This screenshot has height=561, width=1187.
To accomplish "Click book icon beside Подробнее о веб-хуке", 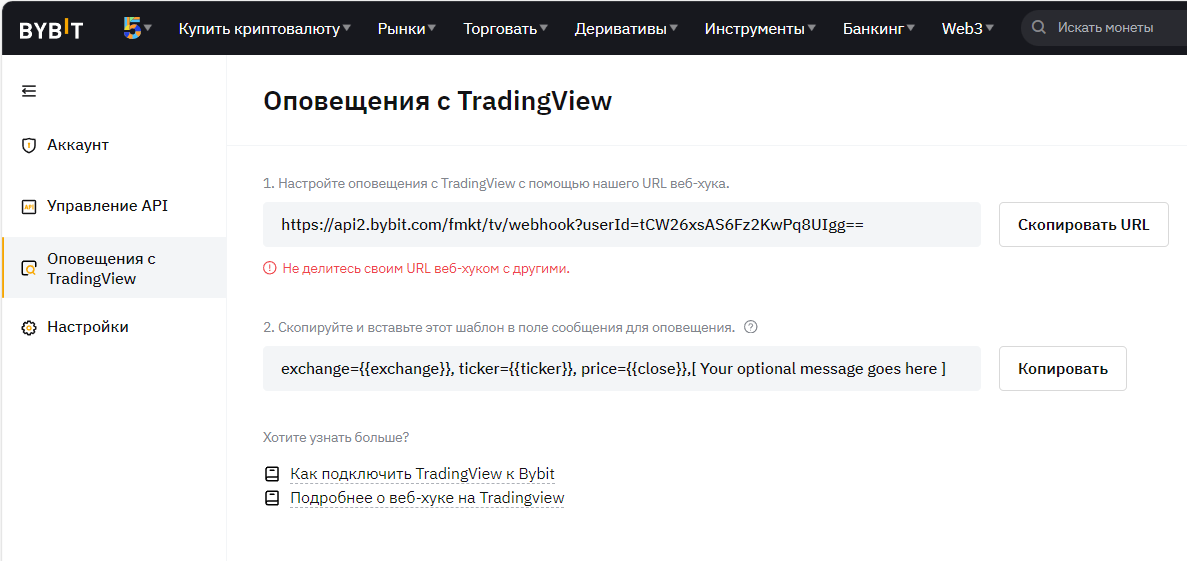I will click(272, 498).
